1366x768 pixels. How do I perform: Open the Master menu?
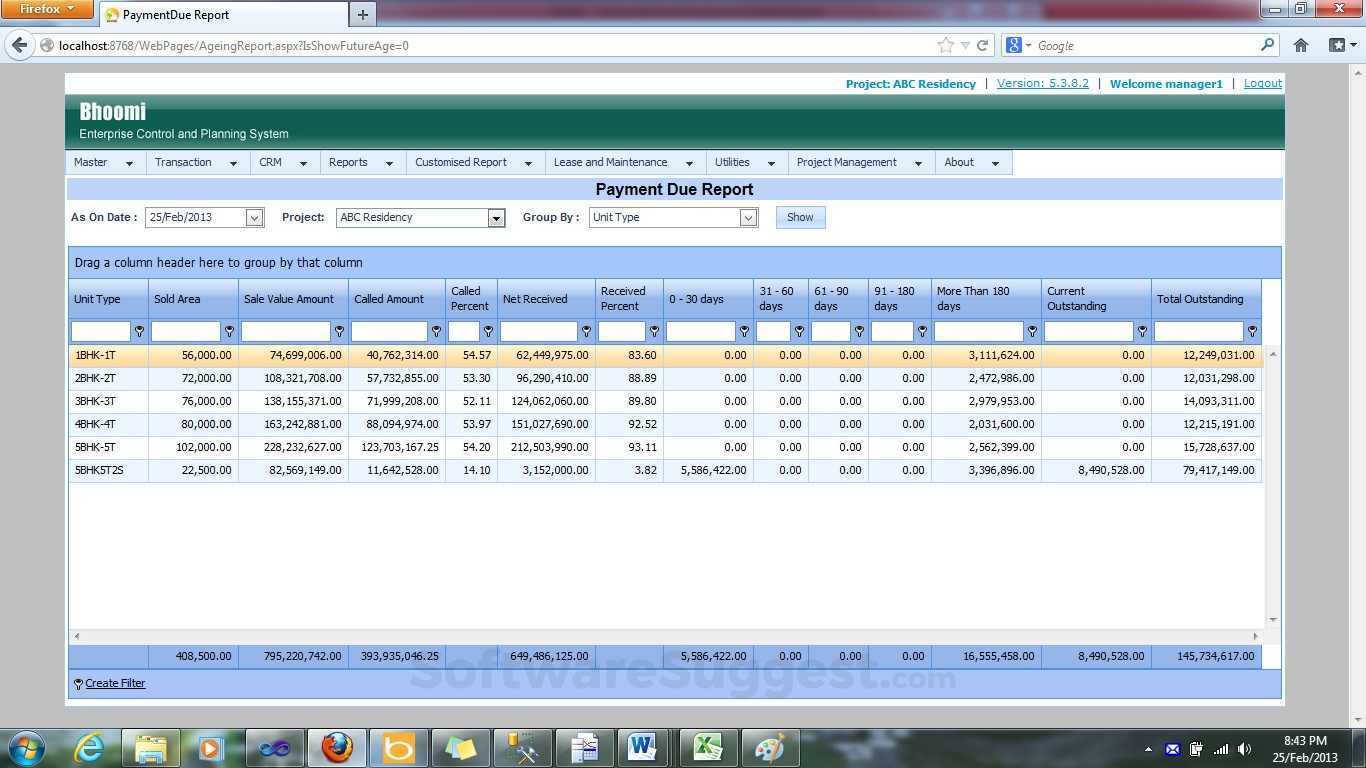coord(105,162)
